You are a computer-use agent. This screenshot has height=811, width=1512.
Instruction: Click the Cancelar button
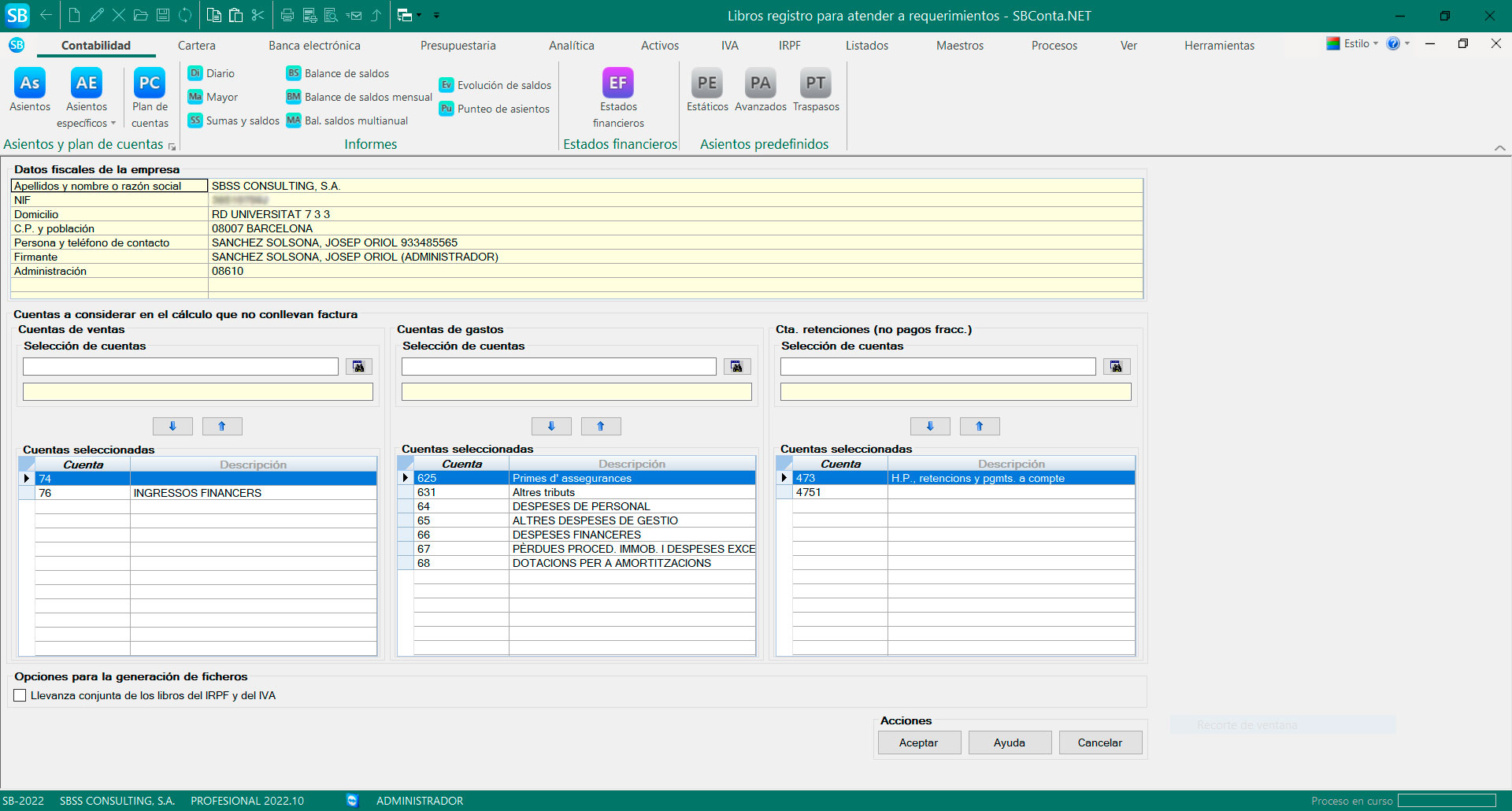pos(1099,742)
